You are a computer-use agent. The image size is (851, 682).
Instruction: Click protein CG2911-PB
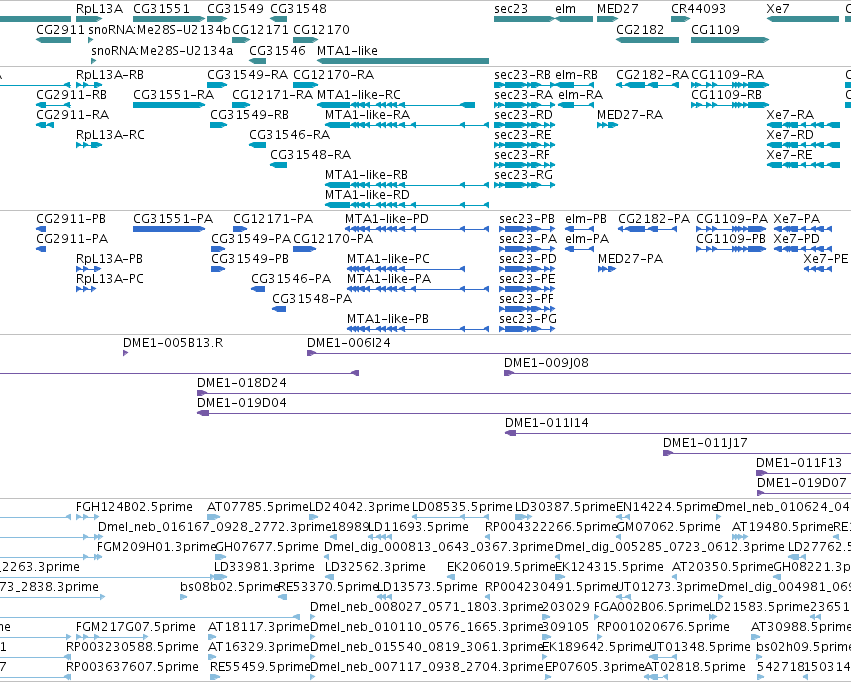click(x=71, y=219)
